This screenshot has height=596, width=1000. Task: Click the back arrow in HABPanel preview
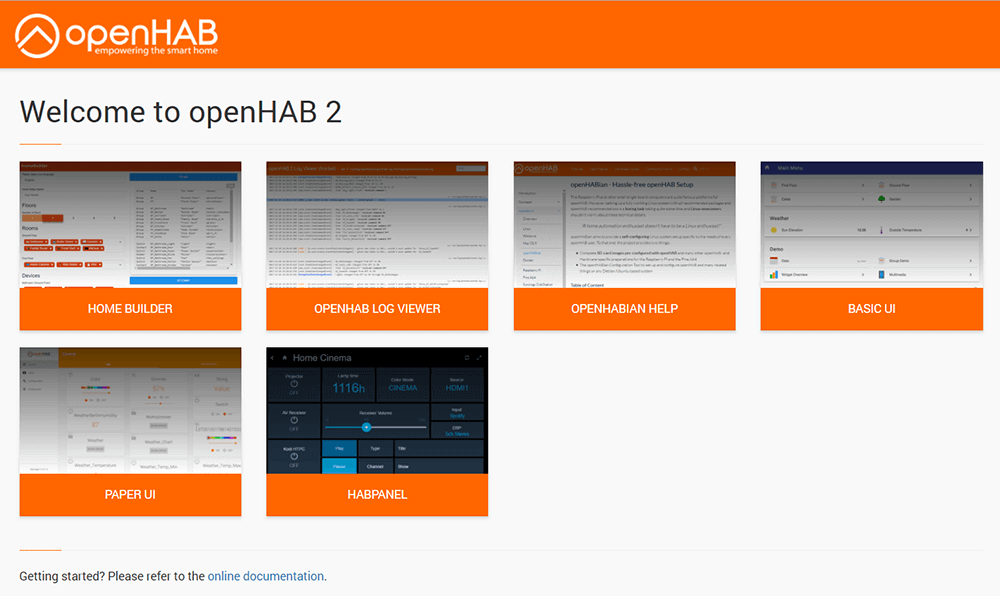coord(273,358)
